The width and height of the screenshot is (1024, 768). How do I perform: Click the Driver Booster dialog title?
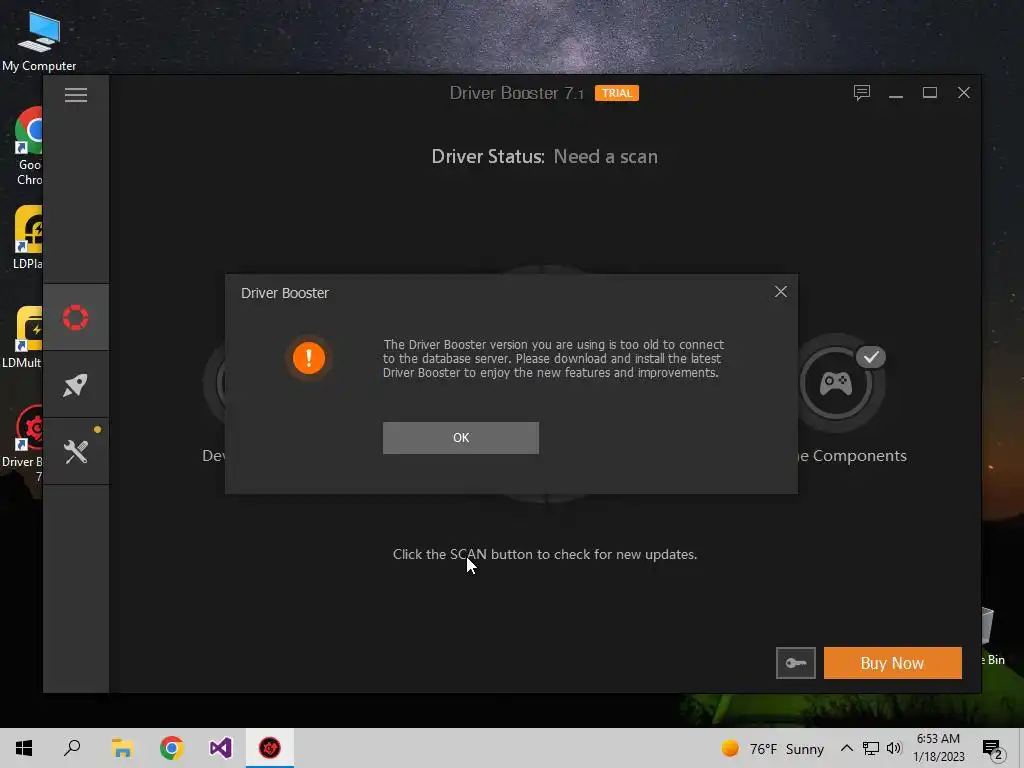[285, 293]
